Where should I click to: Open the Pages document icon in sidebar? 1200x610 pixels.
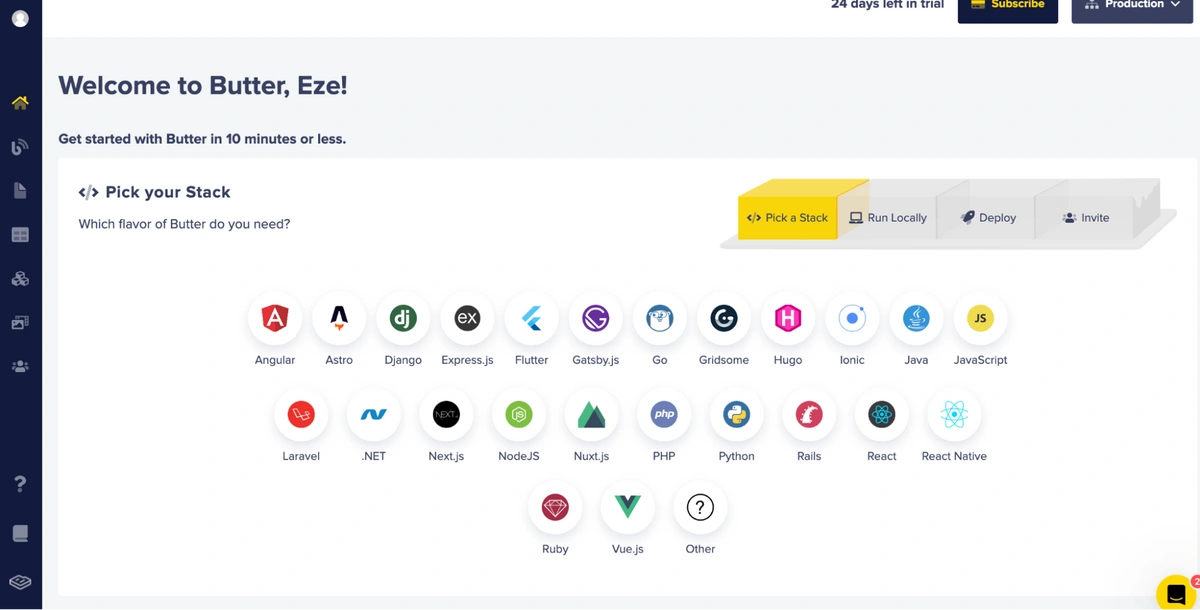[x=20, y=191]
